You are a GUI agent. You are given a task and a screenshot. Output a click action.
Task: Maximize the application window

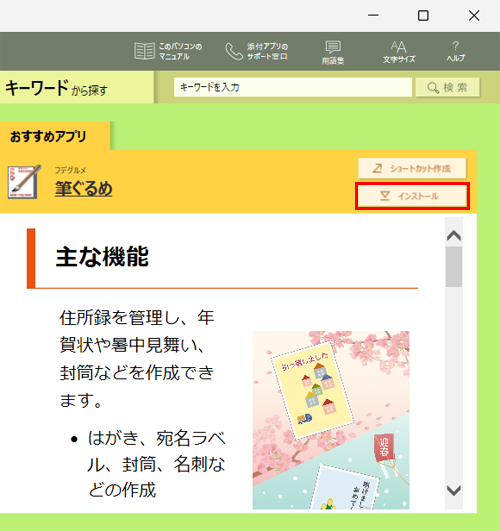[423, 16]
